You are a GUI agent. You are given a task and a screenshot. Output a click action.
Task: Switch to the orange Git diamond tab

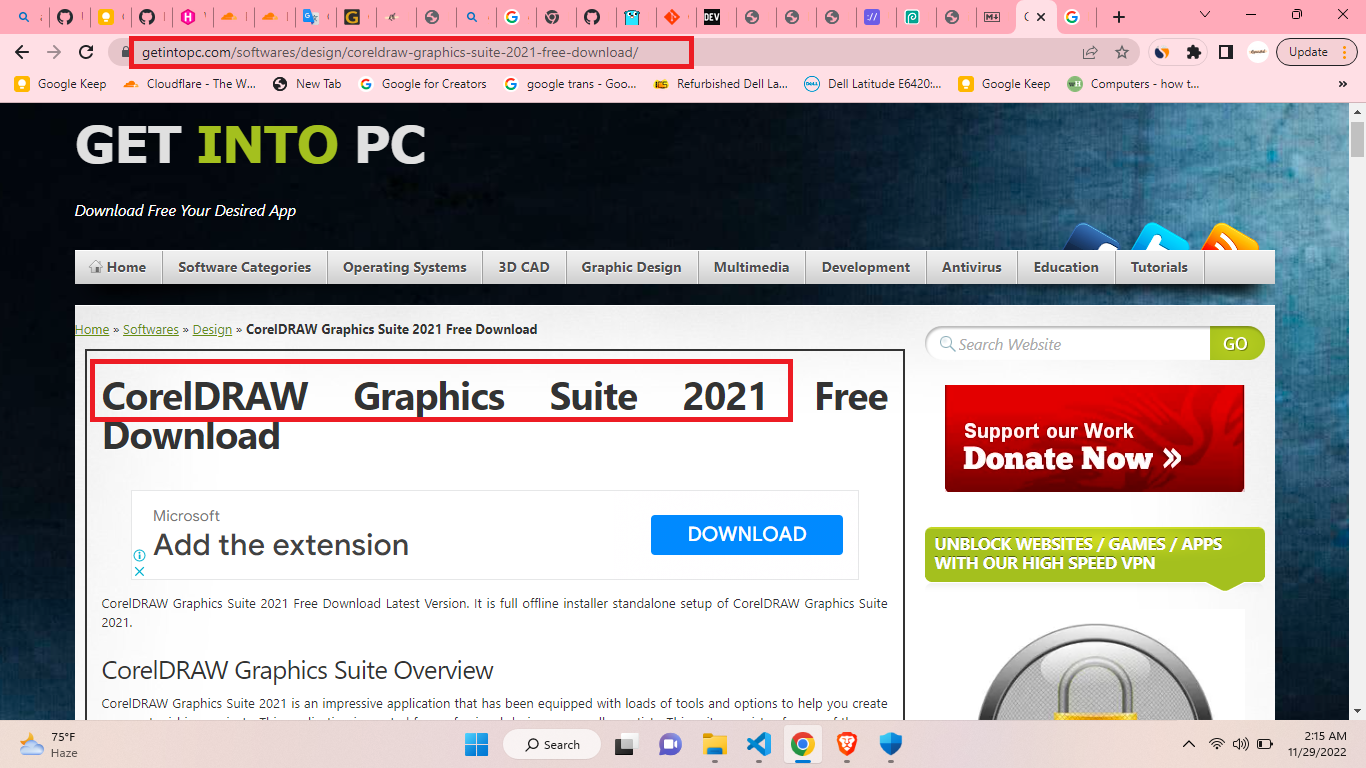(672, 17)
